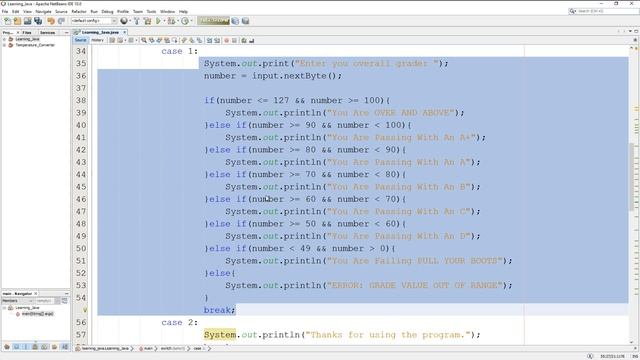Click the first garbage-collection icon after memory bar
The height and width of the screenshot is (360, 640).
tap(235, 21)
